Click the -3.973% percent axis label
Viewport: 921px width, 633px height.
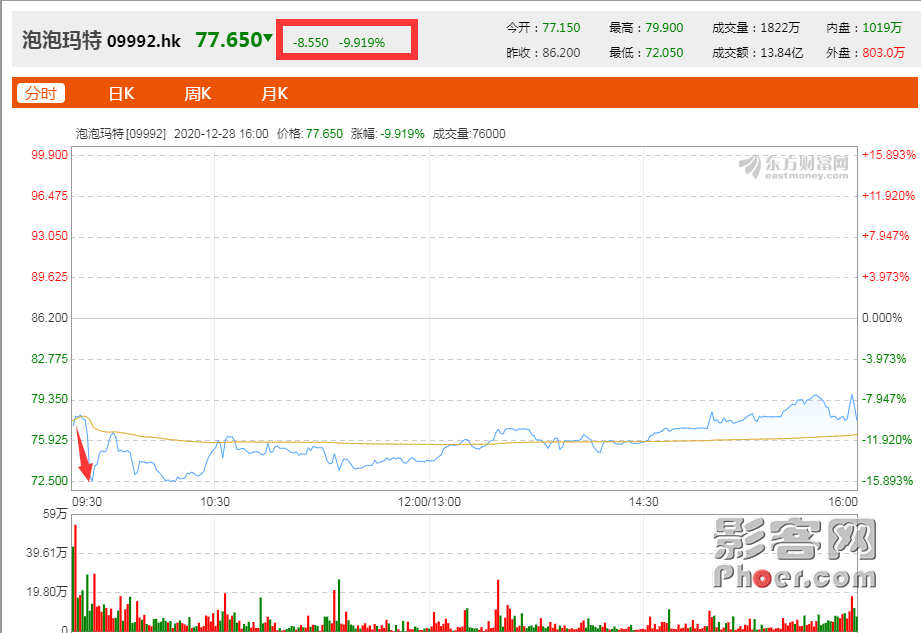tap(884, 359)
